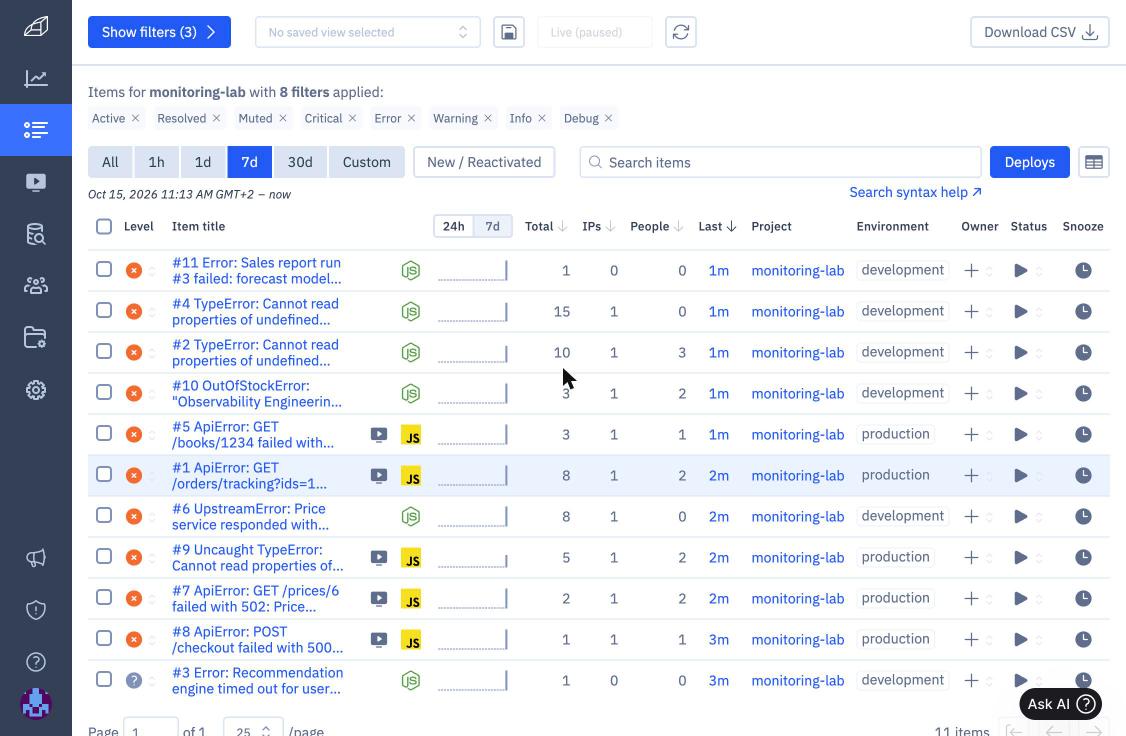Click the snooze clock for item #6

pyautogui.click(x=1083, y=516)
